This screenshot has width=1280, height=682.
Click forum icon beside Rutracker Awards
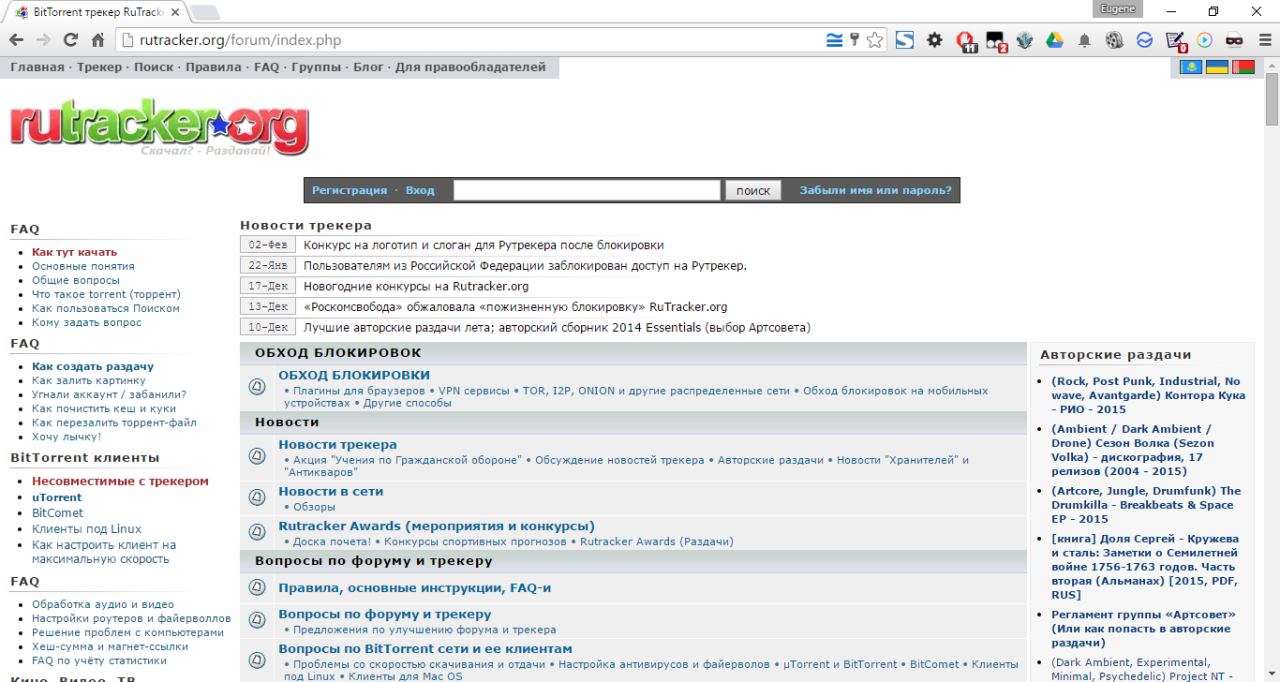(x=257, y=532)
